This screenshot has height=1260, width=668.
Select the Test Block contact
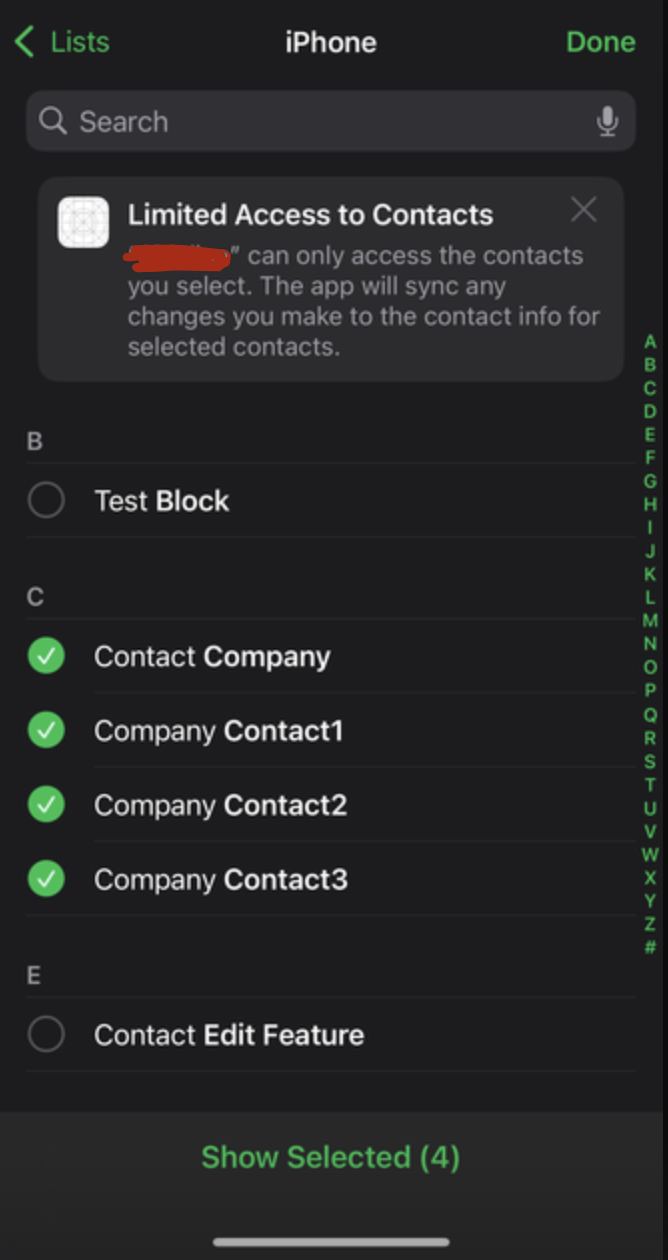[46, 500]
